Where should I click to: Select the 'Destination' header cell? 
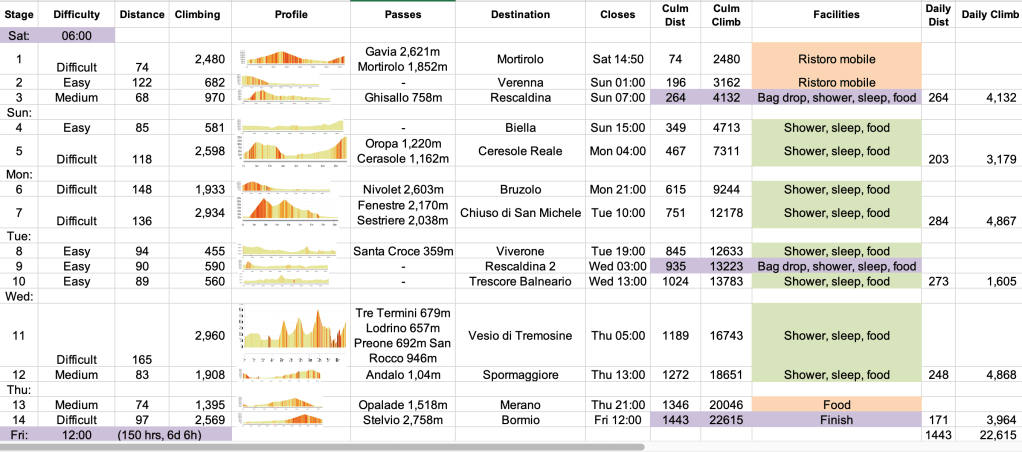pyautogui.click(x=520, y=15)
